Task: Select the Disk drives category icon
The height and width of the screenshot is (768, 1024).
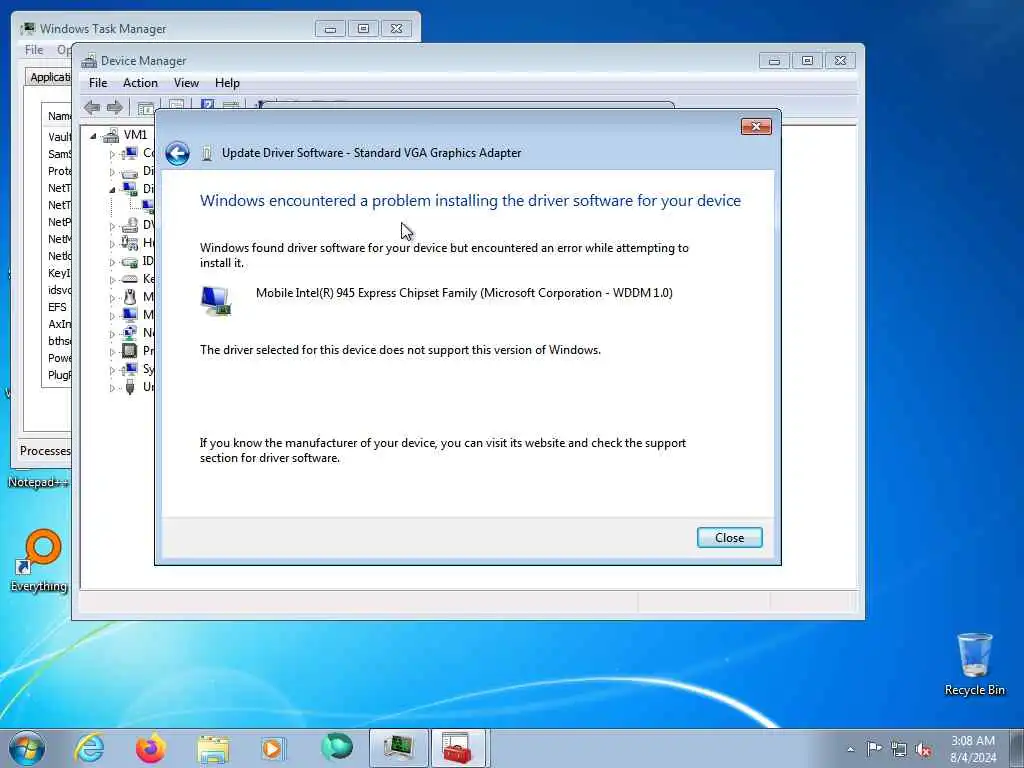Action: 130,172
